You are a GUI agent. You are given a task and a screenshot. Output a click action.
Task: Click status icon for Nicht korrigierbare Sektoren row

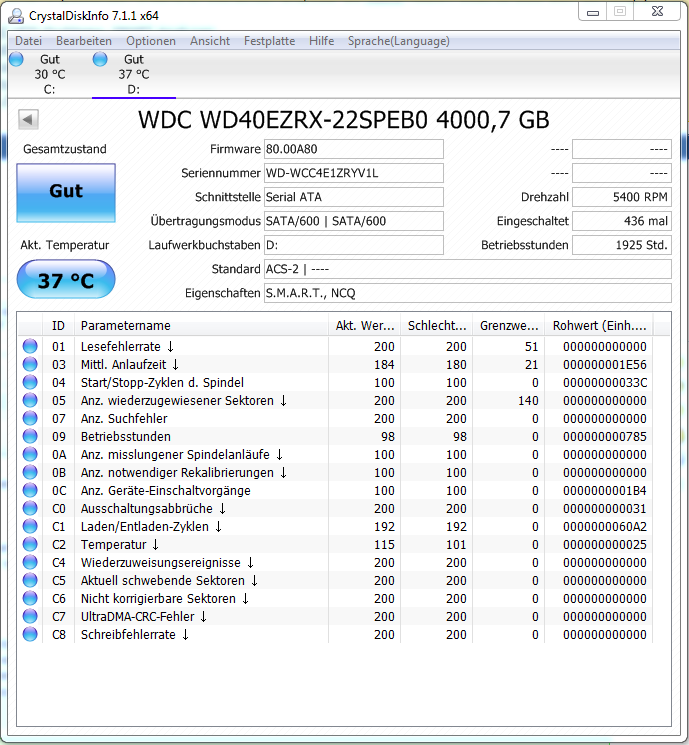coord(30,599)
